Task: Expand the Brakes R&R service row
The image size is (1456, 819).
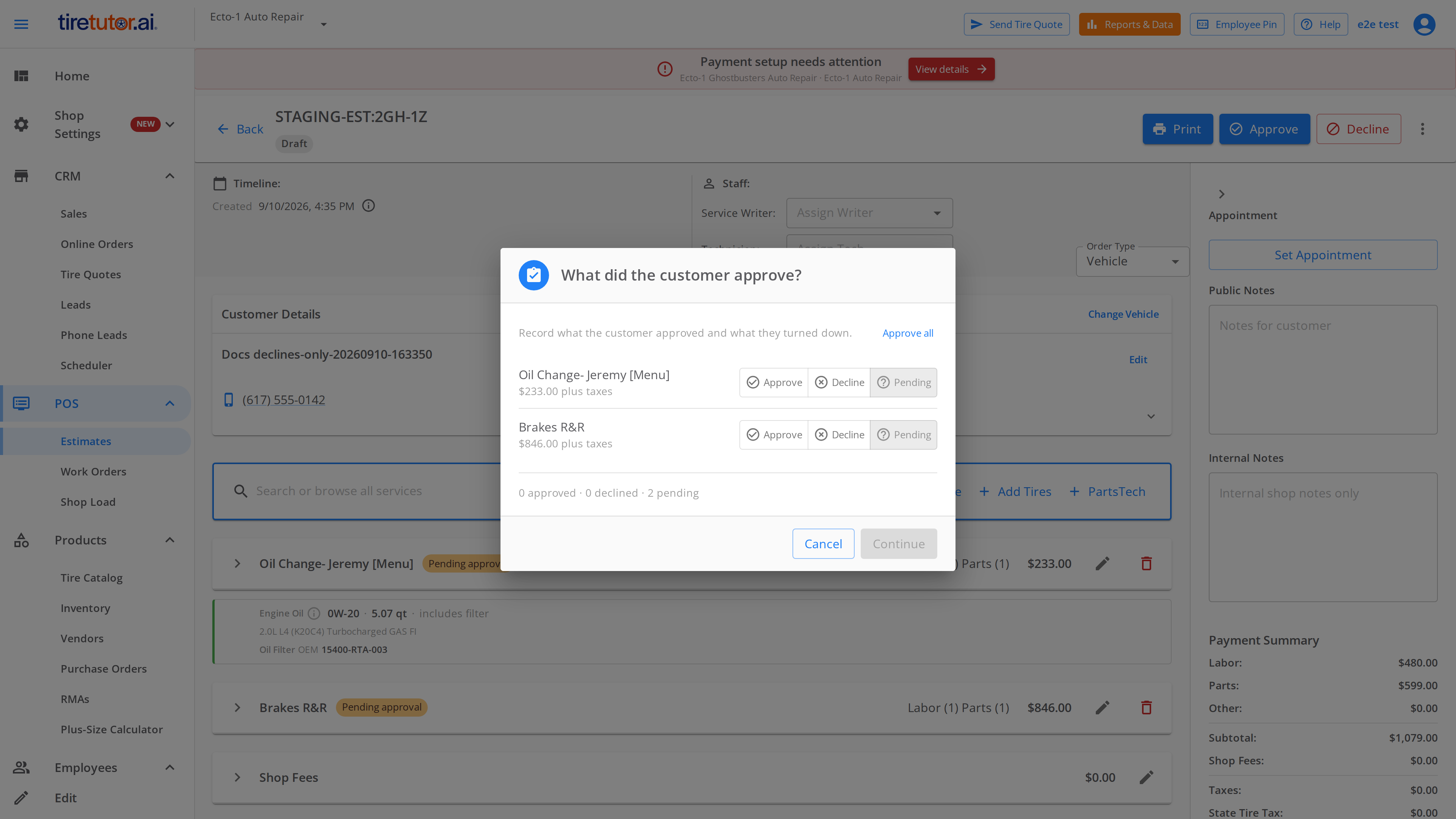Action: [x=237, y=708]
